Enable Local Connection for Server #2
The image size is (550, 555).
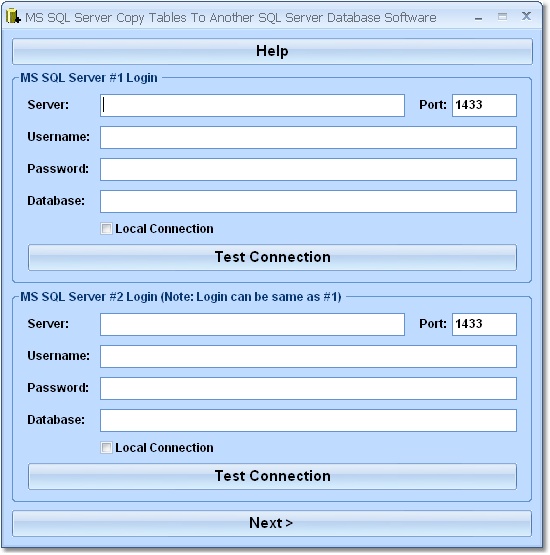tap(106, 448)
